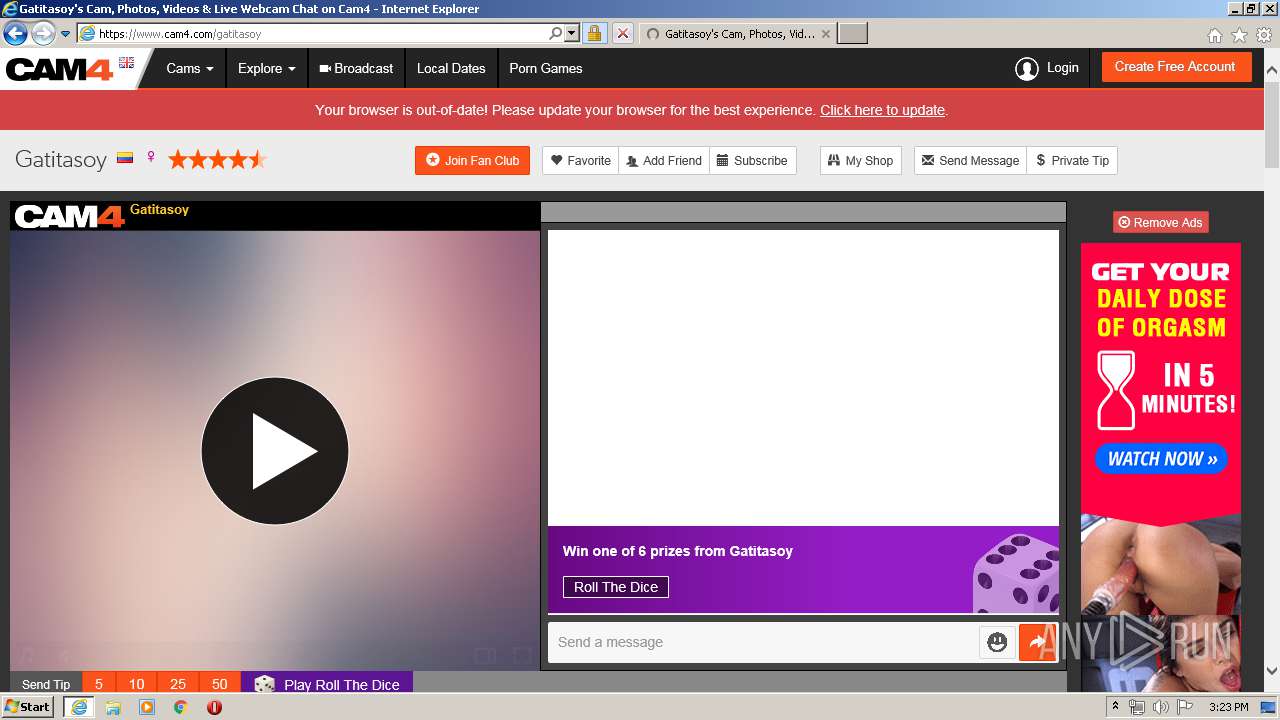
Task: Click the Gatitasoy name in video header
Action: tap(159, 210)
